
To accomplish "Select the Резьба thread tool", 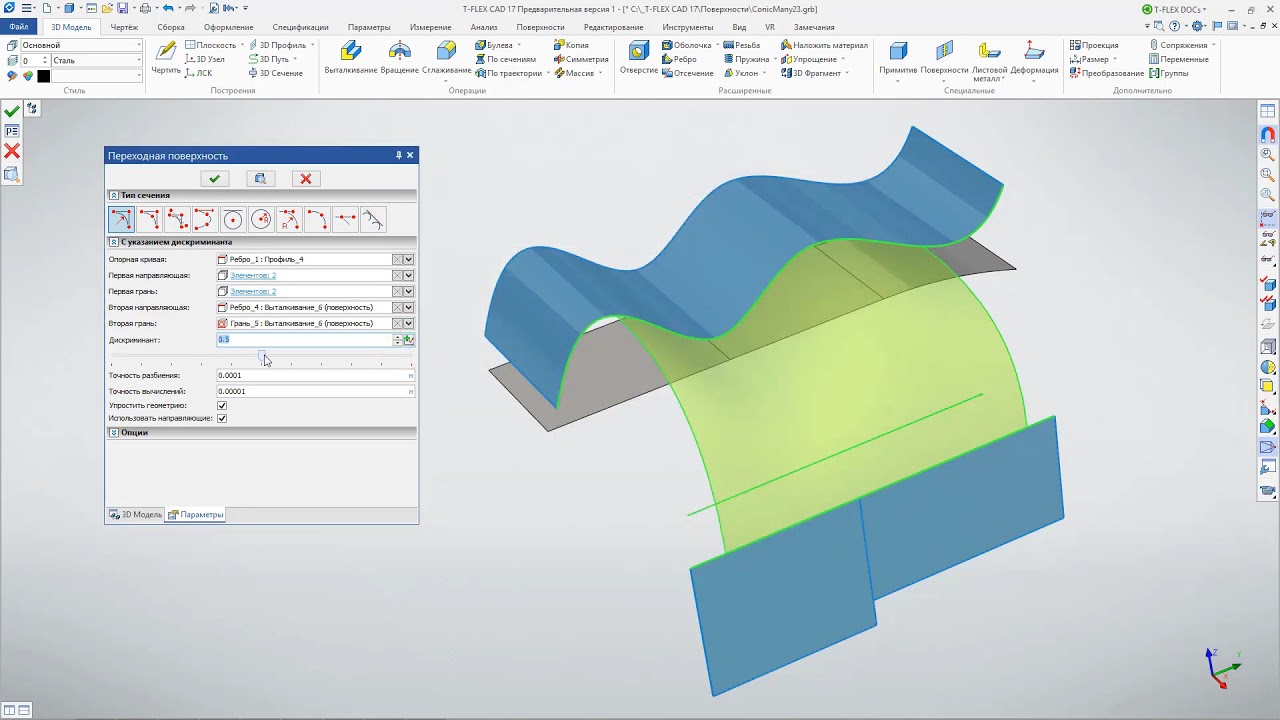I will [741, 45].
